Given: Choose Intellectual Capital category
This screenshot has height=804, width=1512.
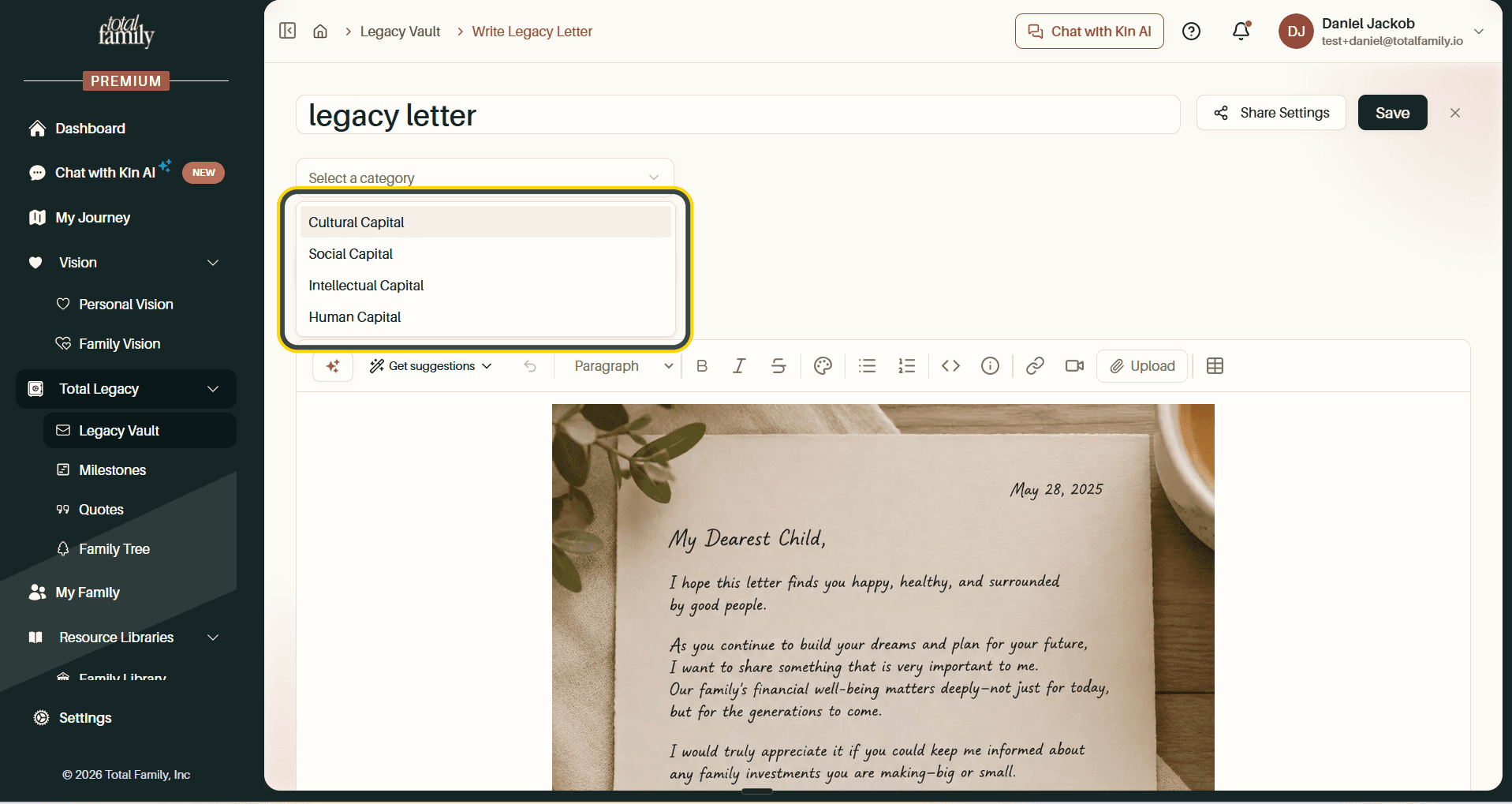Looking at the screenshot, I should pyautogui.click(x=486, y=286).
